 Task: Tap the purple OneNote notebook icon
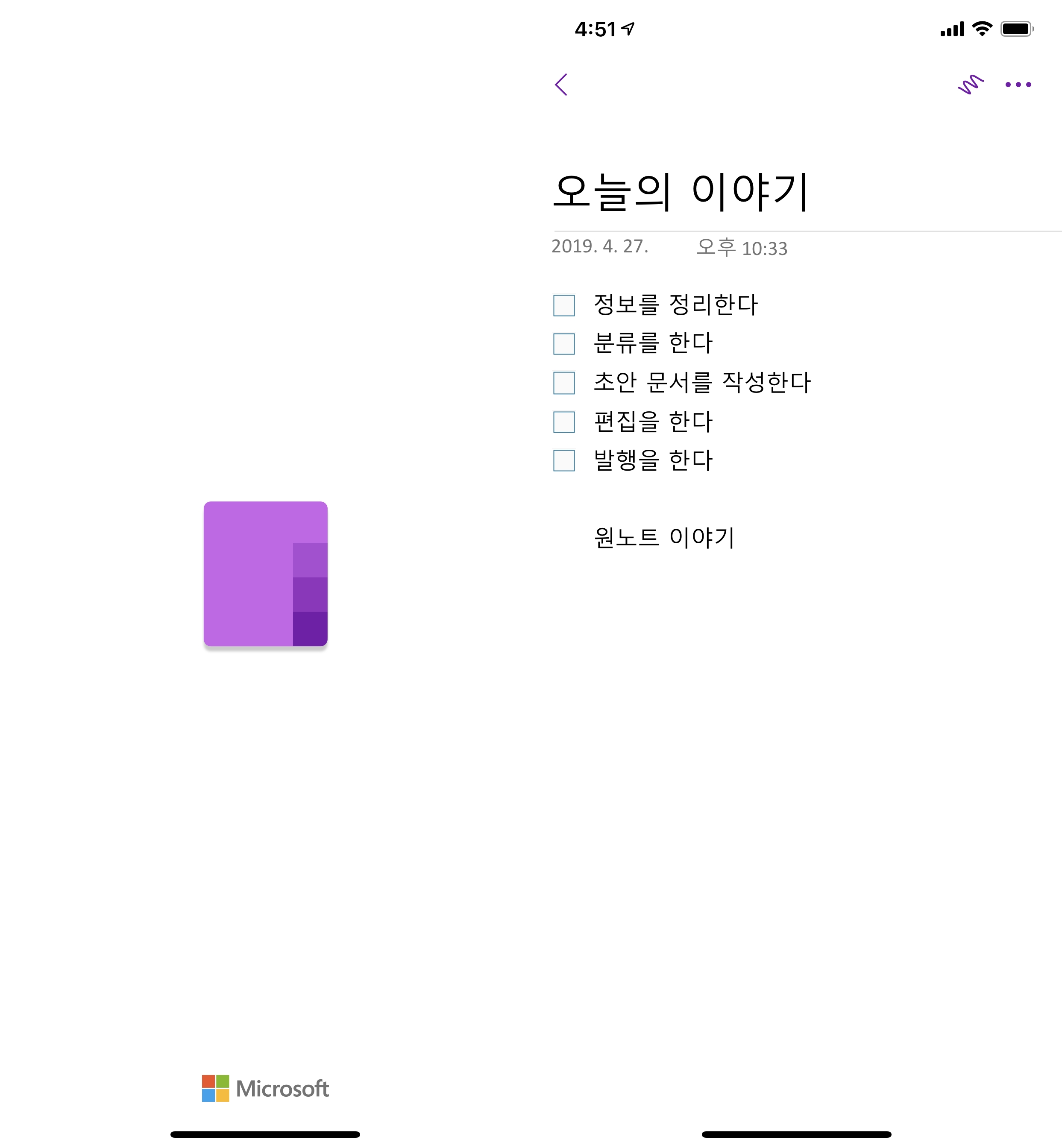(266, 574)
